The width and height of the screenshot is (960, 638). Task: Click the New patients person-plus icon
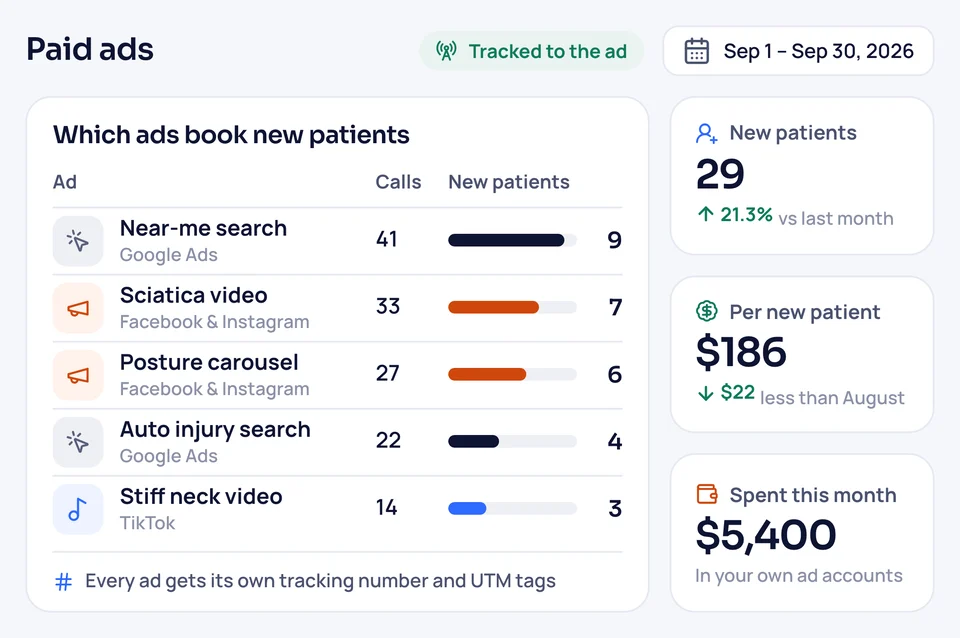point(707,133)
